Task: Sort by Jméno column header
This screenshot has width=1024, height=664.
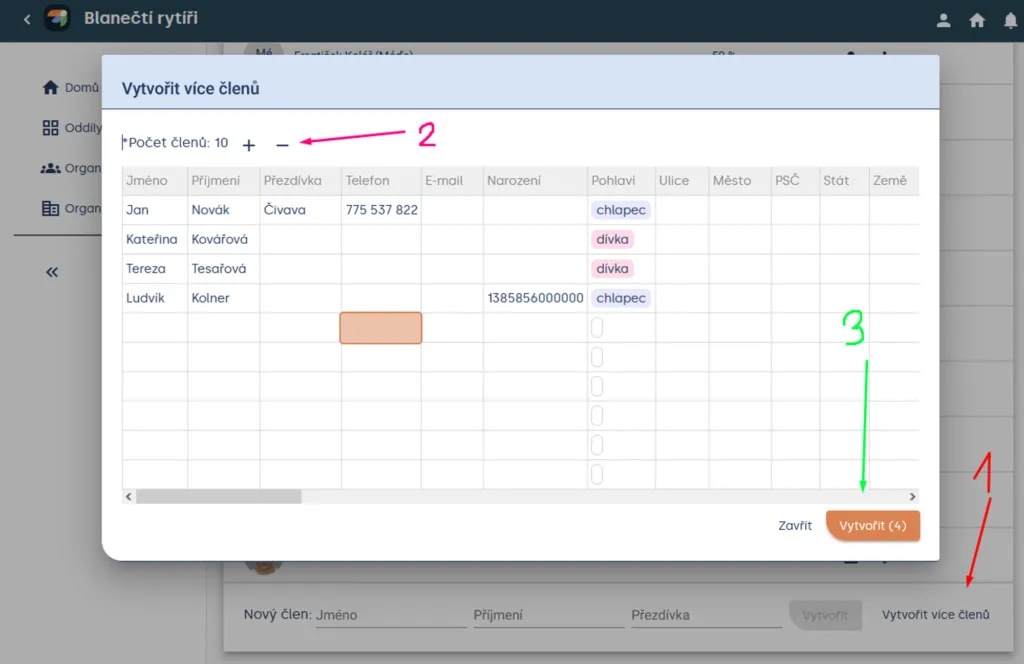Action: [155, 181]
